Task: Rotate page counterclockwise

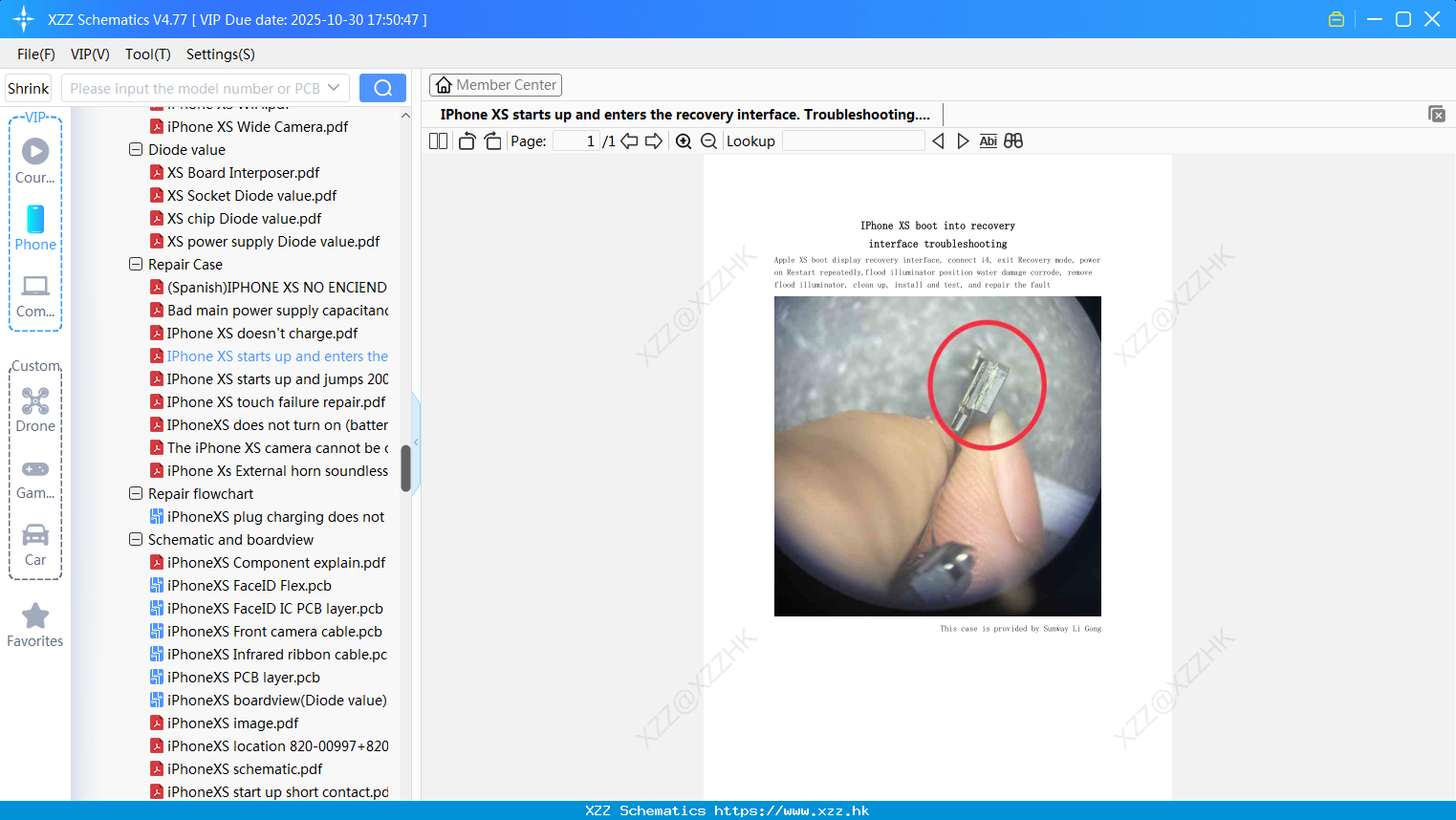Action: 467,141
